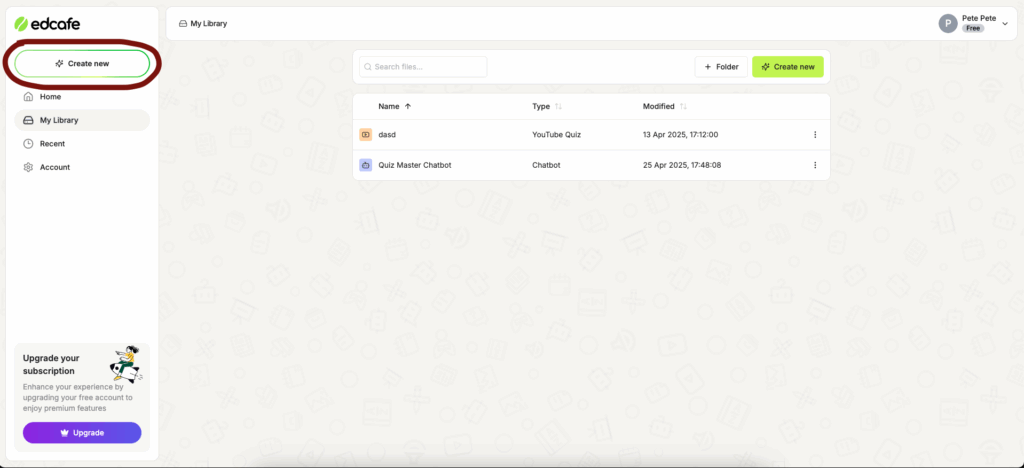Image resolution: width=1024 pixels, height=468 pixels.
Task: Sort by Type column header
Action: tap(547, 106)
